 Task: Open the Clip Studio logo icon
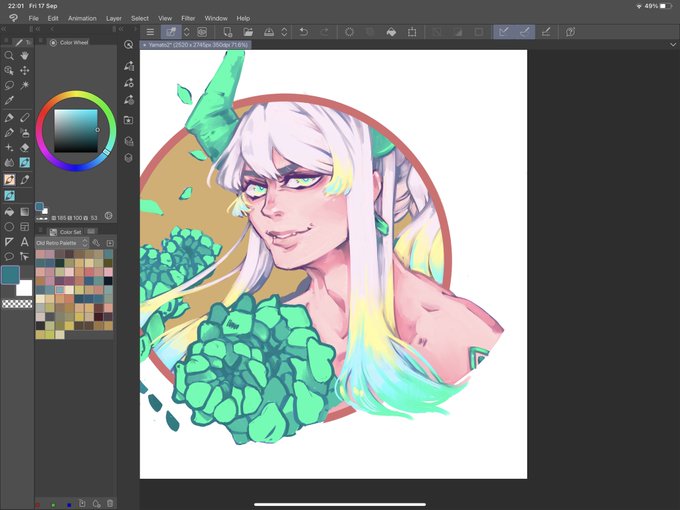pyautogui.click(x=14, y=18)
